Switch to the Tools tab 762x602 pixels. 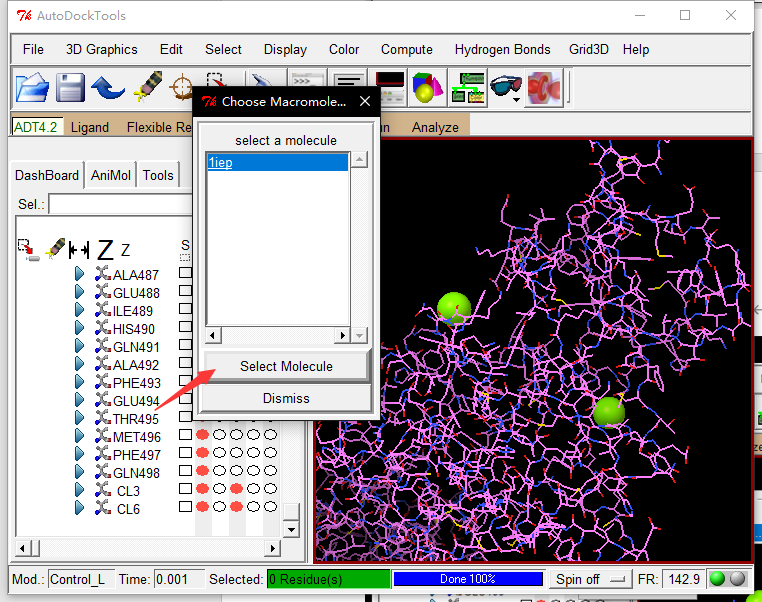158,175
